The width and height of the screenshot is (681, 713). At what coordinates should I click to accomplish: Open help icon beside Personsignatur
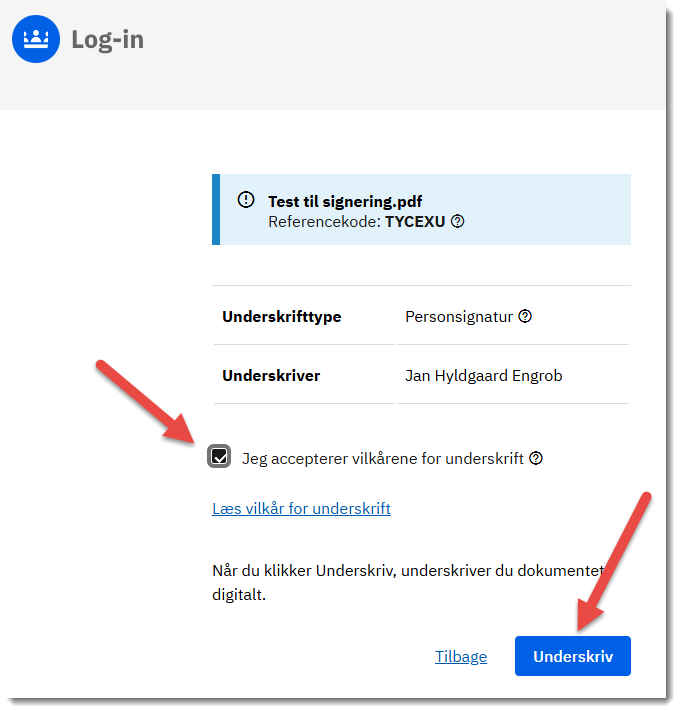click(525, 316)
